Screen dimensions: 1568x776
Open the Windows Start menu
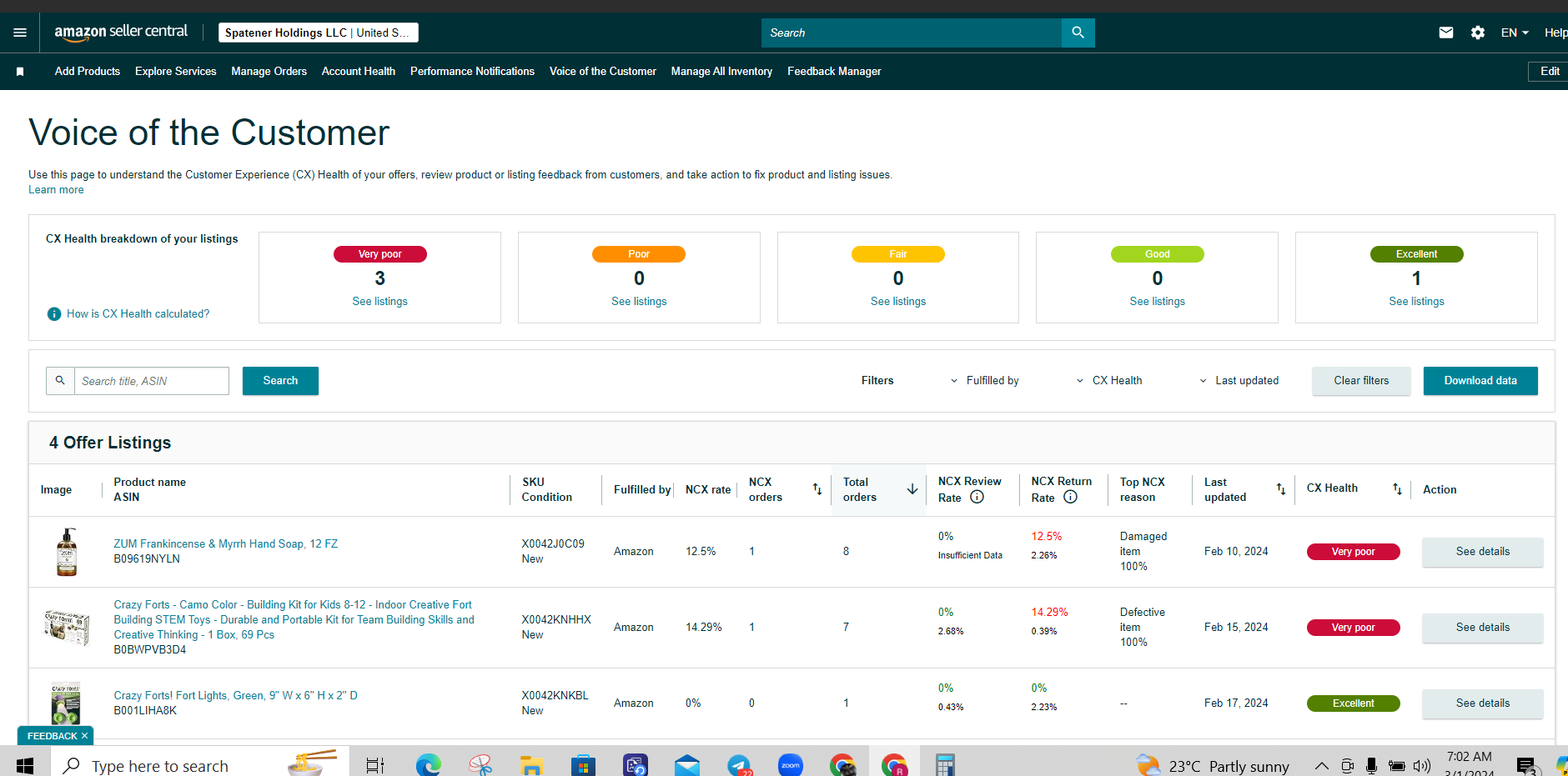tap(24, 764)
